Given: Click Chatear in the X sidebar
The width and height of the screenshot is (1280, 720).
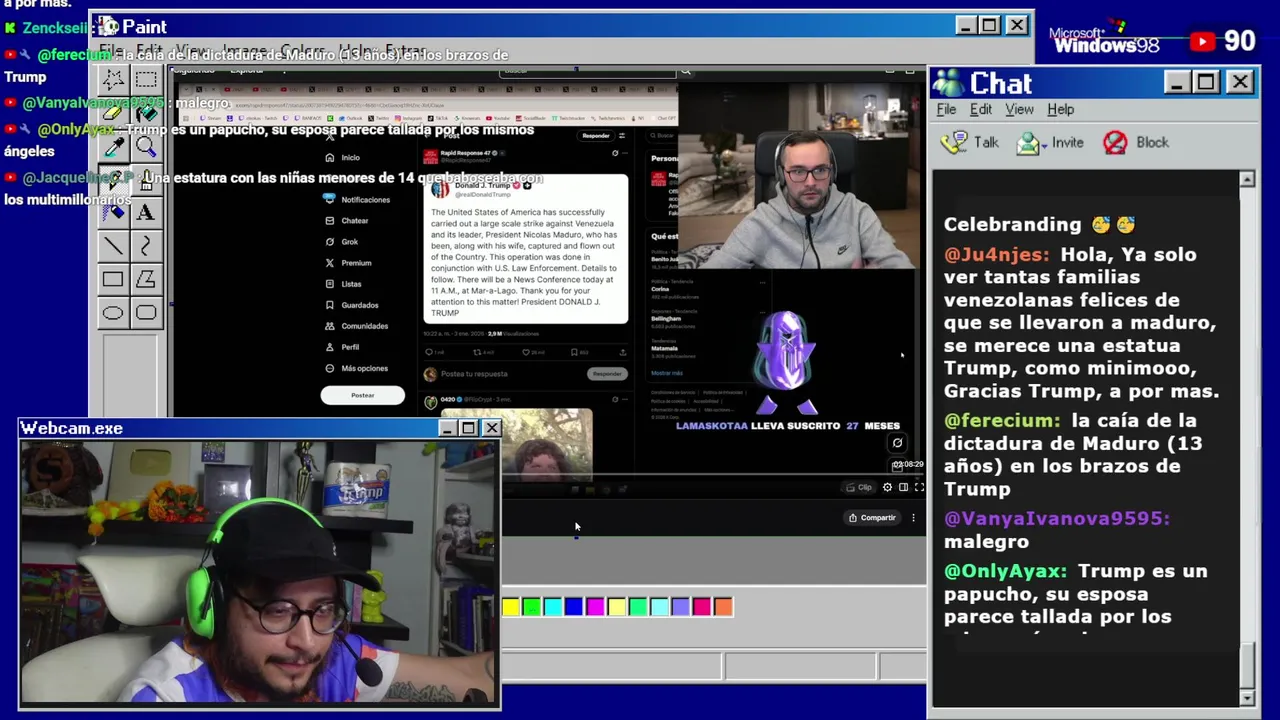Looking at the screenshot, I should (x=346, y=220).
